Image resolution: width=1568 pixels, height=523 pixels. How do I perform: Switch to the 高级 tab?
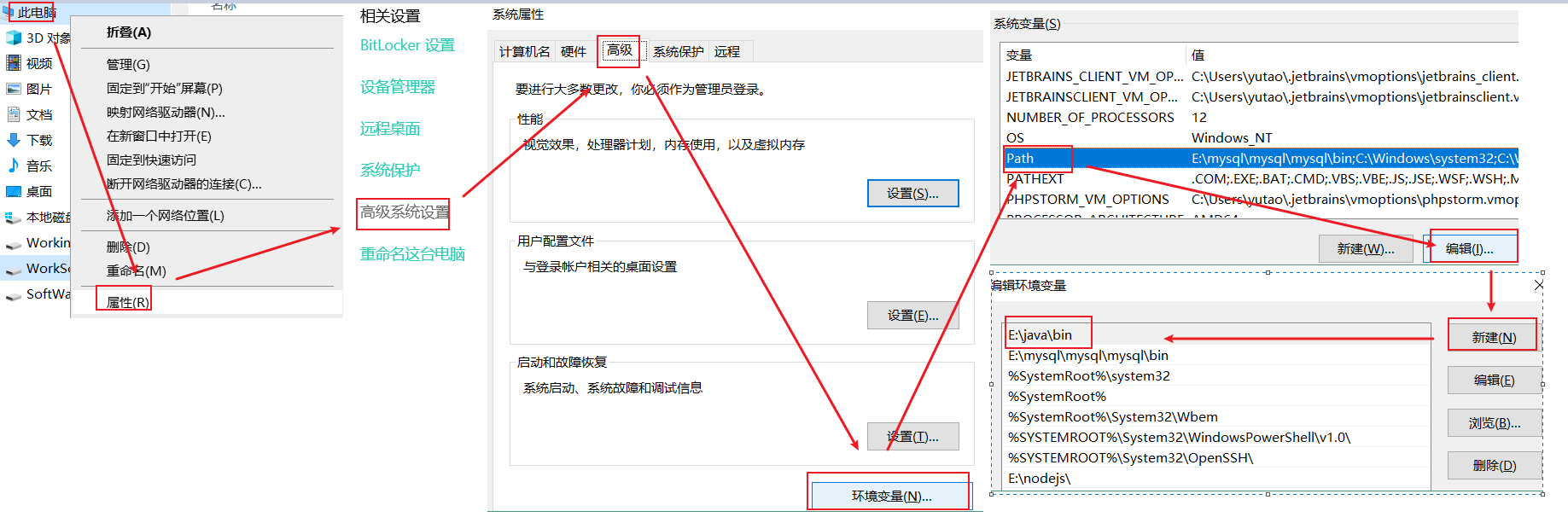click(620, 50)
